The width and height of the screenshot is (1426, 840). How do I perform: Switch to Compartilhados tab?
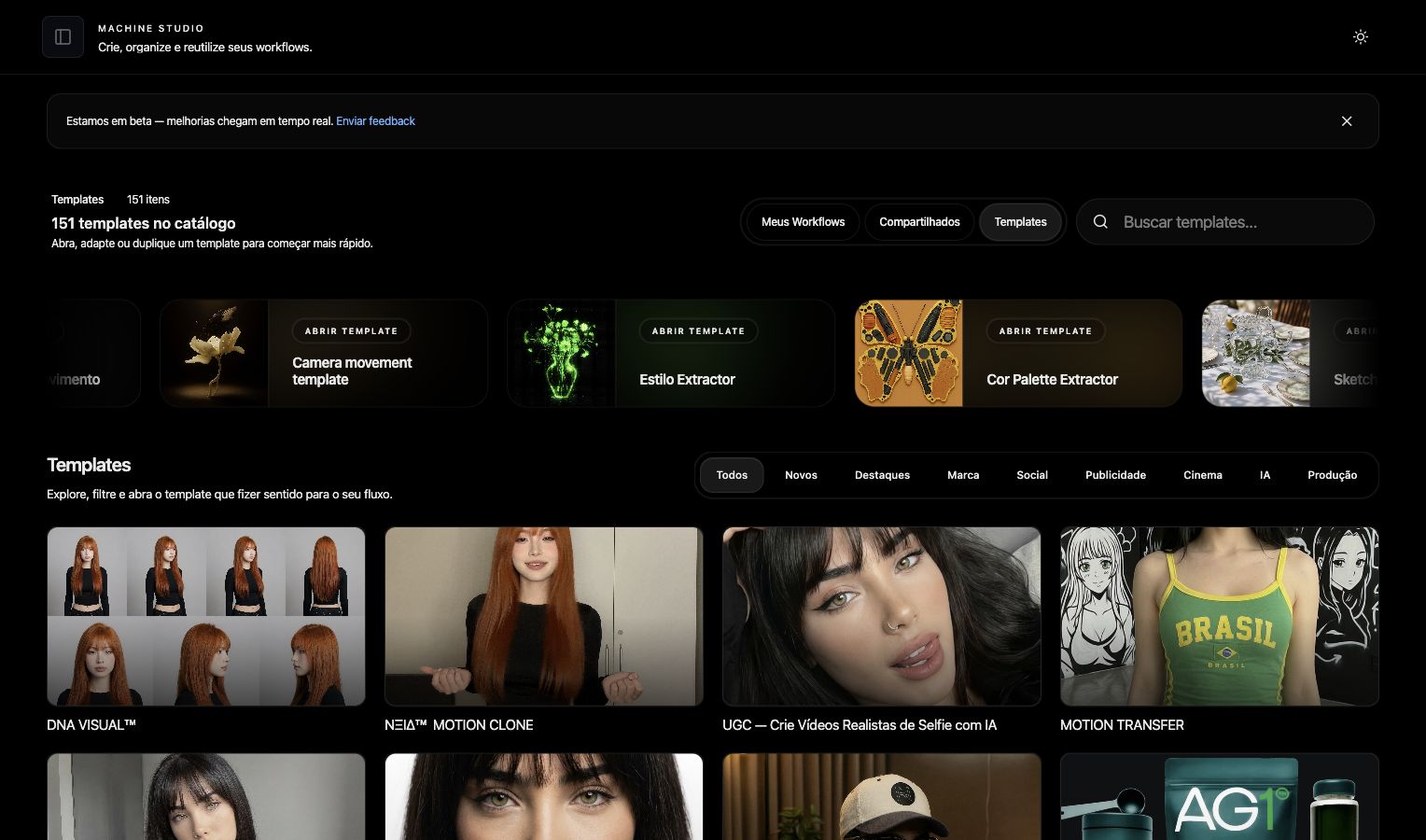pos(919,222)
